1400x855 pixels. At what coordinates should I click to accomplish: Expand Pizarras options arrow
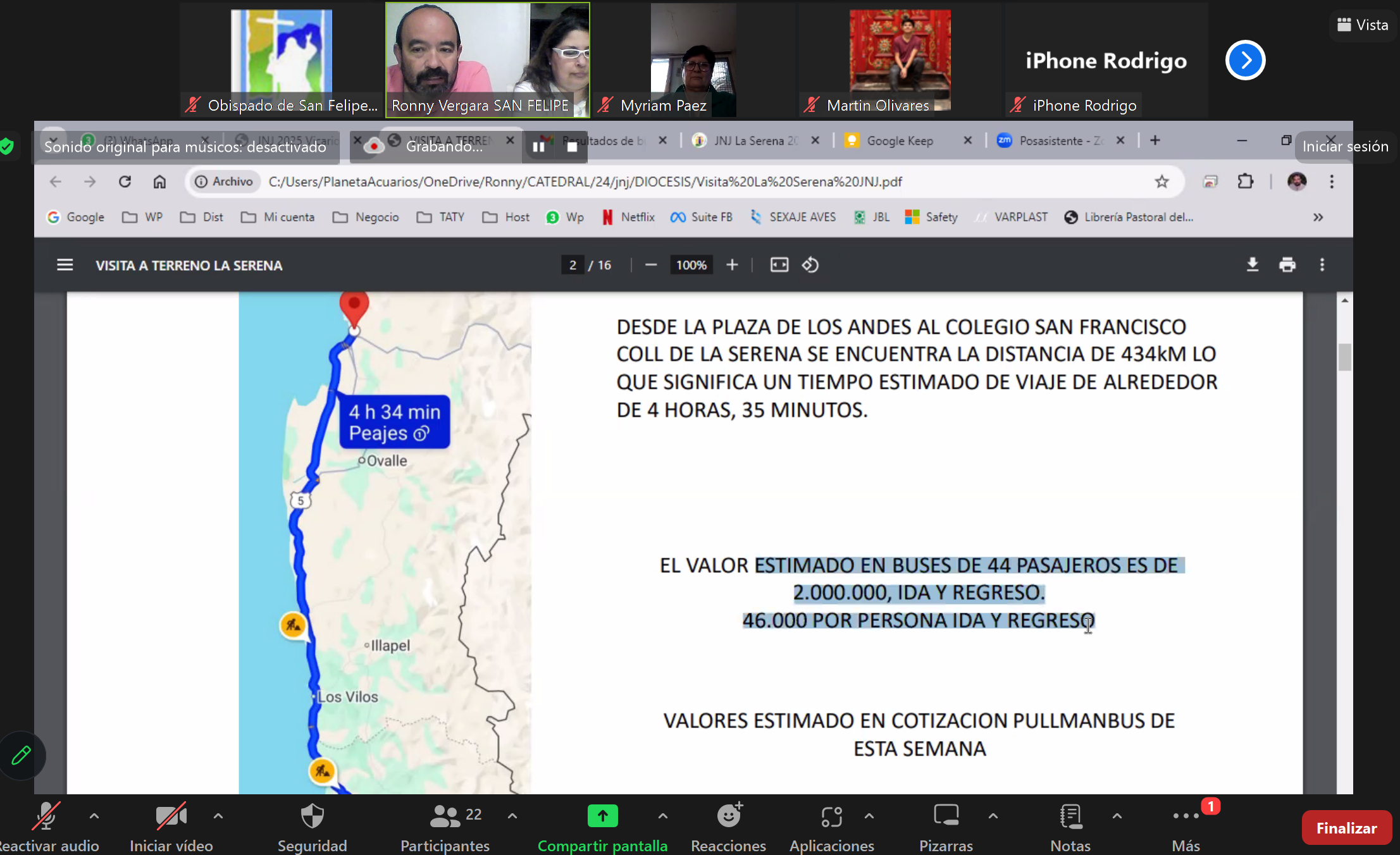[x=993, y=816]
